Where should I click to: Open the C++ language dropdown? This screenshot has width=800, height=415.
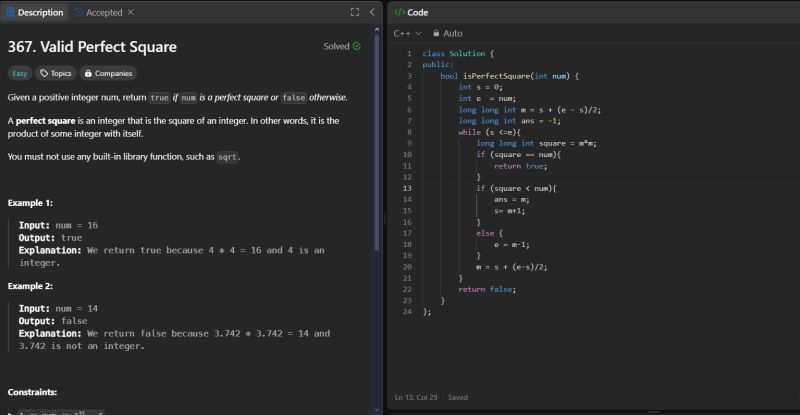click(x=408, y=33)
